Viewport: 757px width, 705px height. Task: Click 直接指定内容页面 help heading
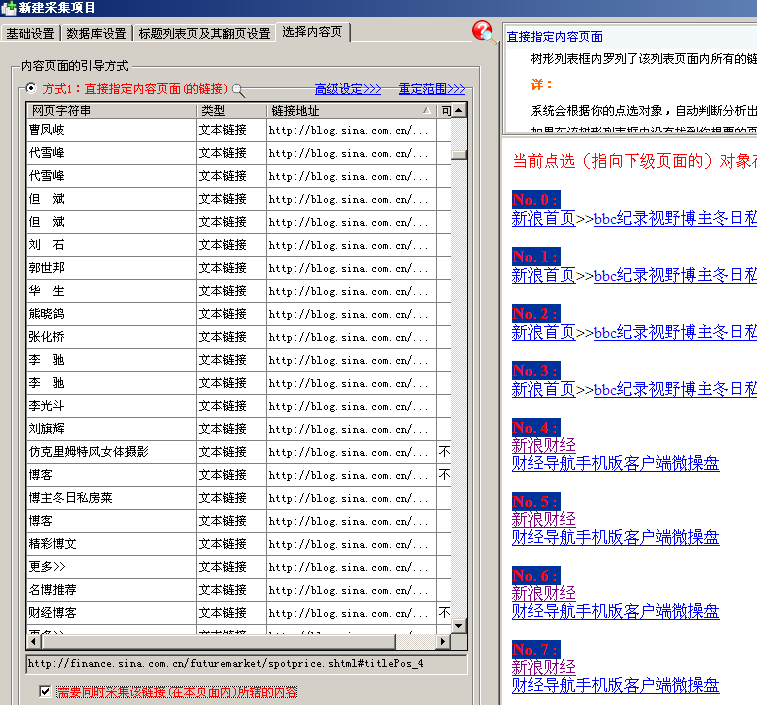coord(555,37)
